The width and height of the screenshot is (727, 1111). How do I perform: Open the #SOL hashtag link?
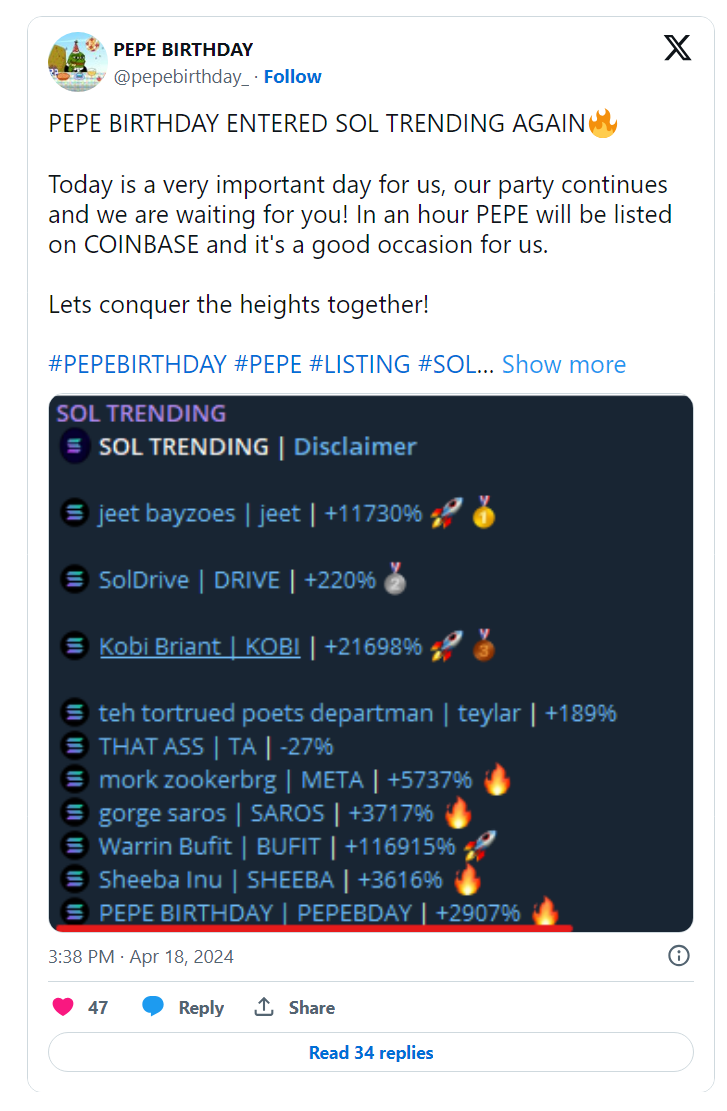point(451,364)
